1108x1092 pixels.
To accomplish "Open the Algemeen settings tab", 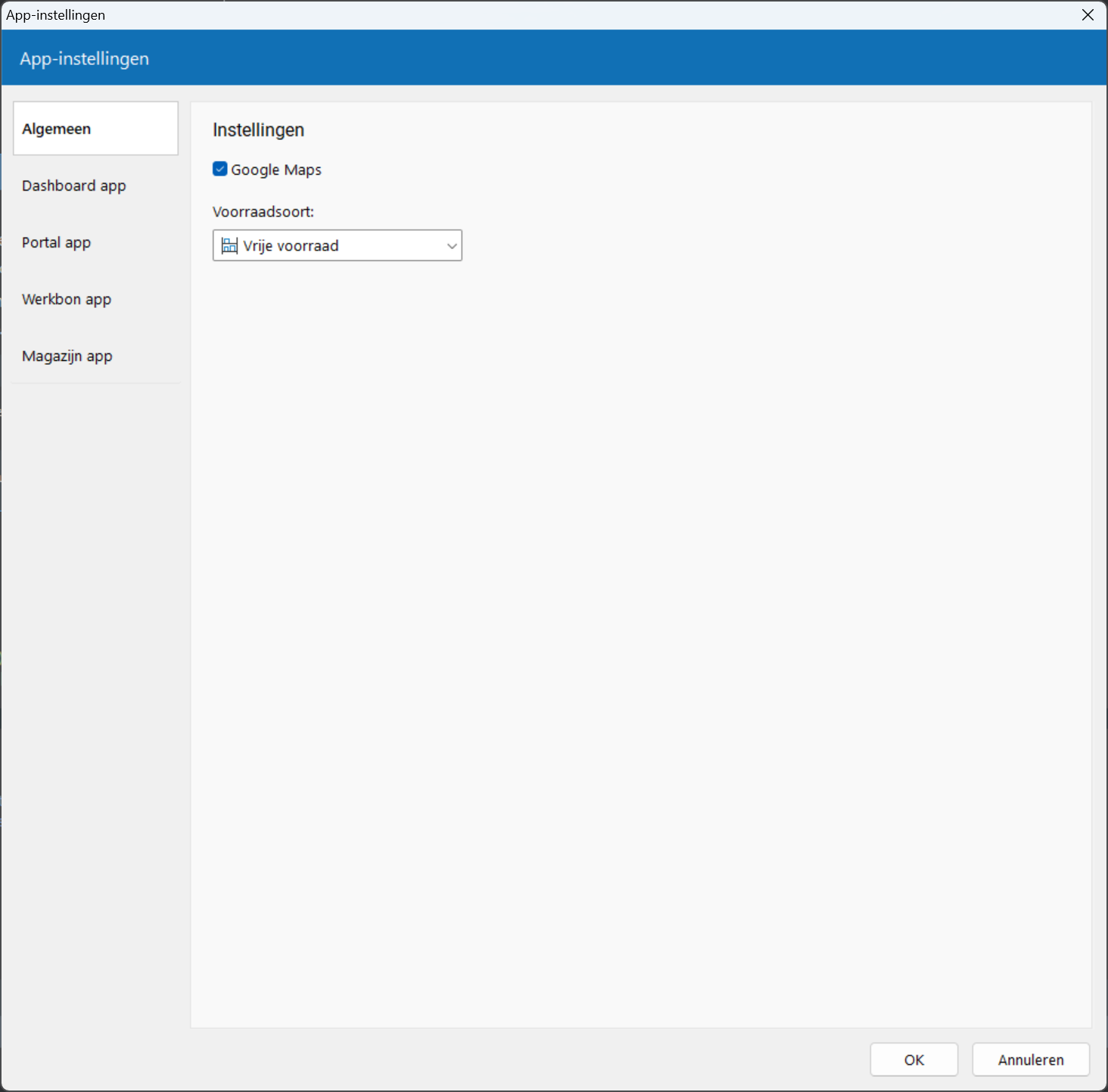I will [x=95, y=129].
